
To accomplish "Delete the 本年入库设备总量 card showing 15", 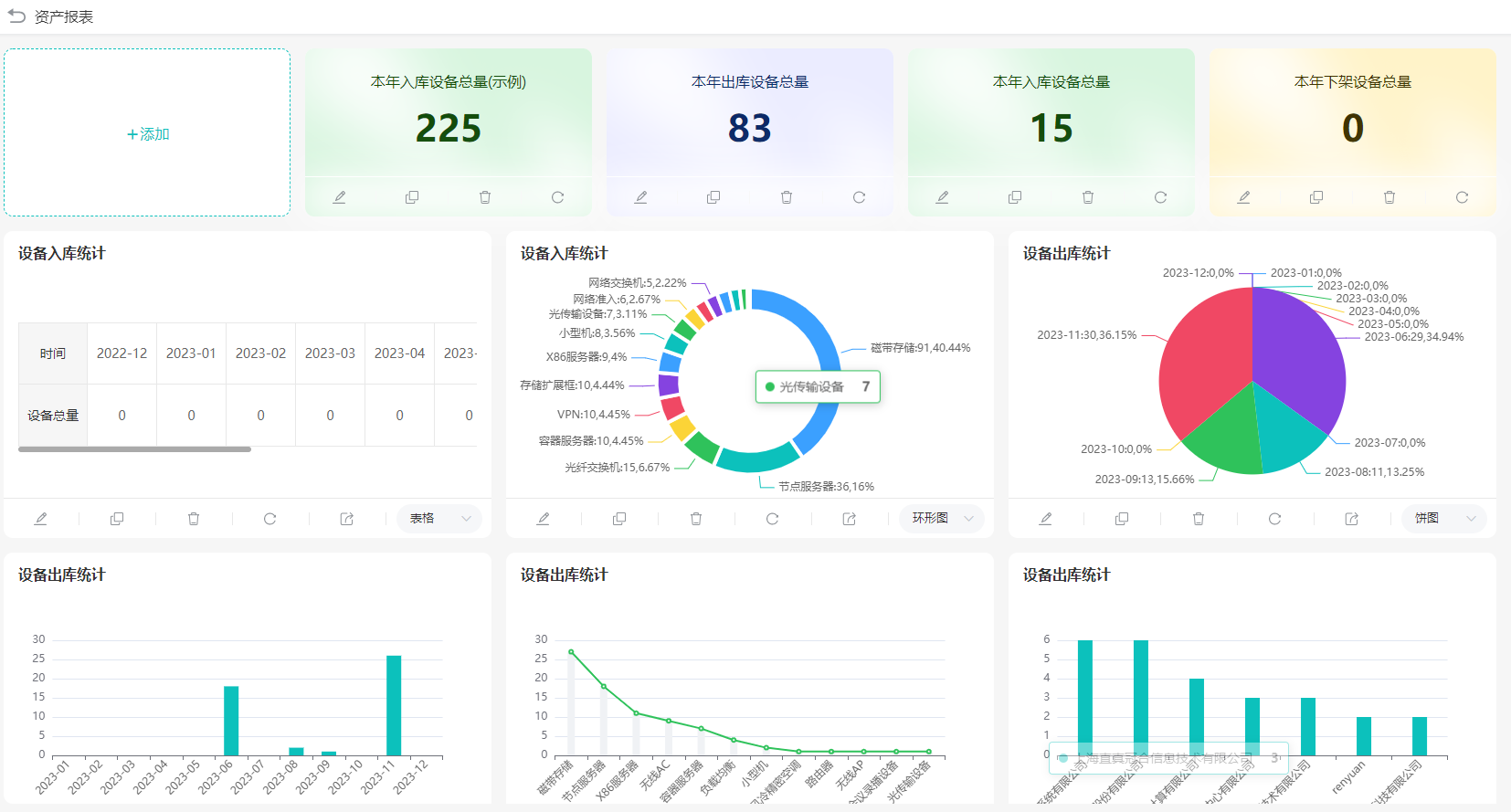I will (1088, 197).
